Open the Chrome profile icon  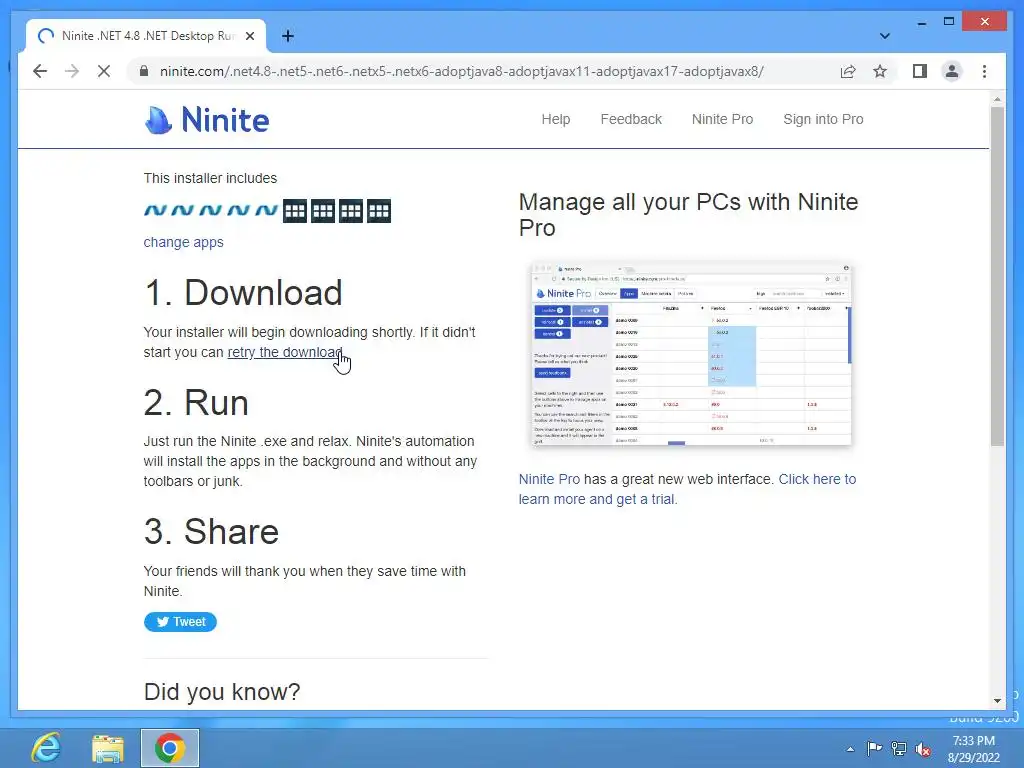(x=952, y=71)
